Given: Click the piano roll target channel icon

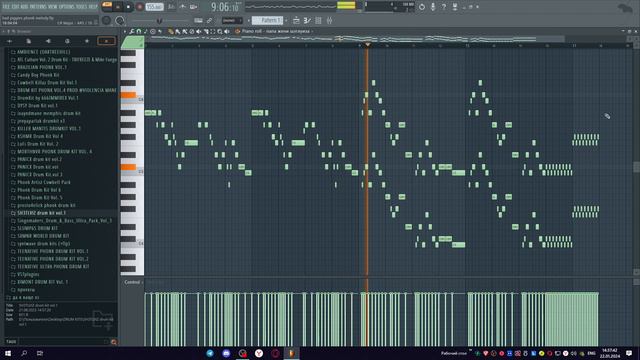Looking at the screenshot, I should tap(237, 31).
